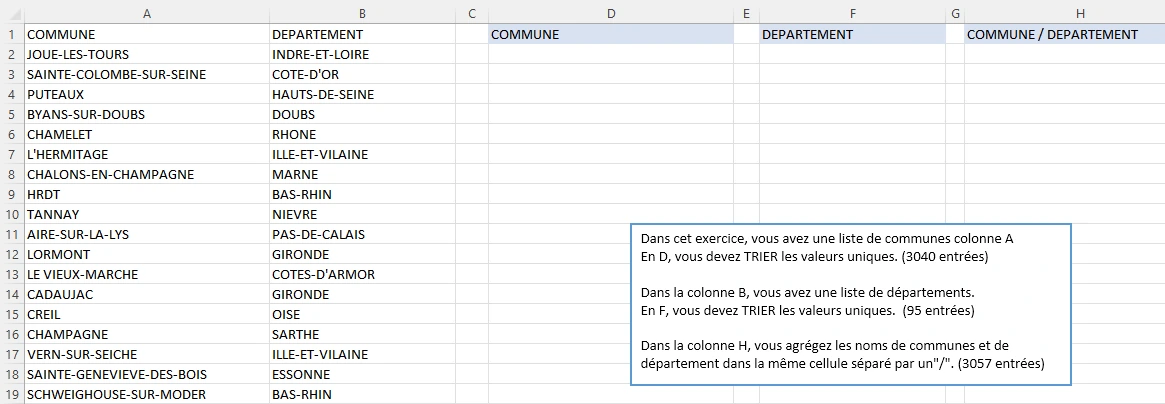Click column D header
Viewport: 1165px width, 404px height.
(x=610, y=12)
